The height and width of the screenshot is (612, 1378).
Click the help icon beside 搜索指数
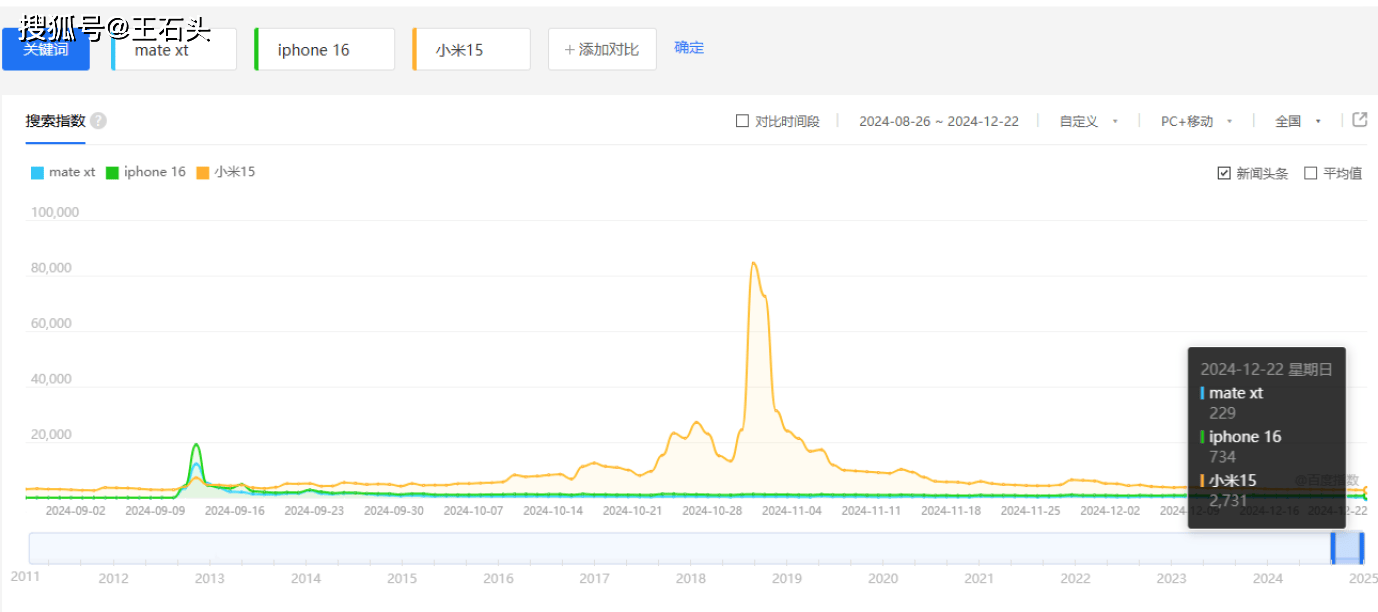[98, 121]
